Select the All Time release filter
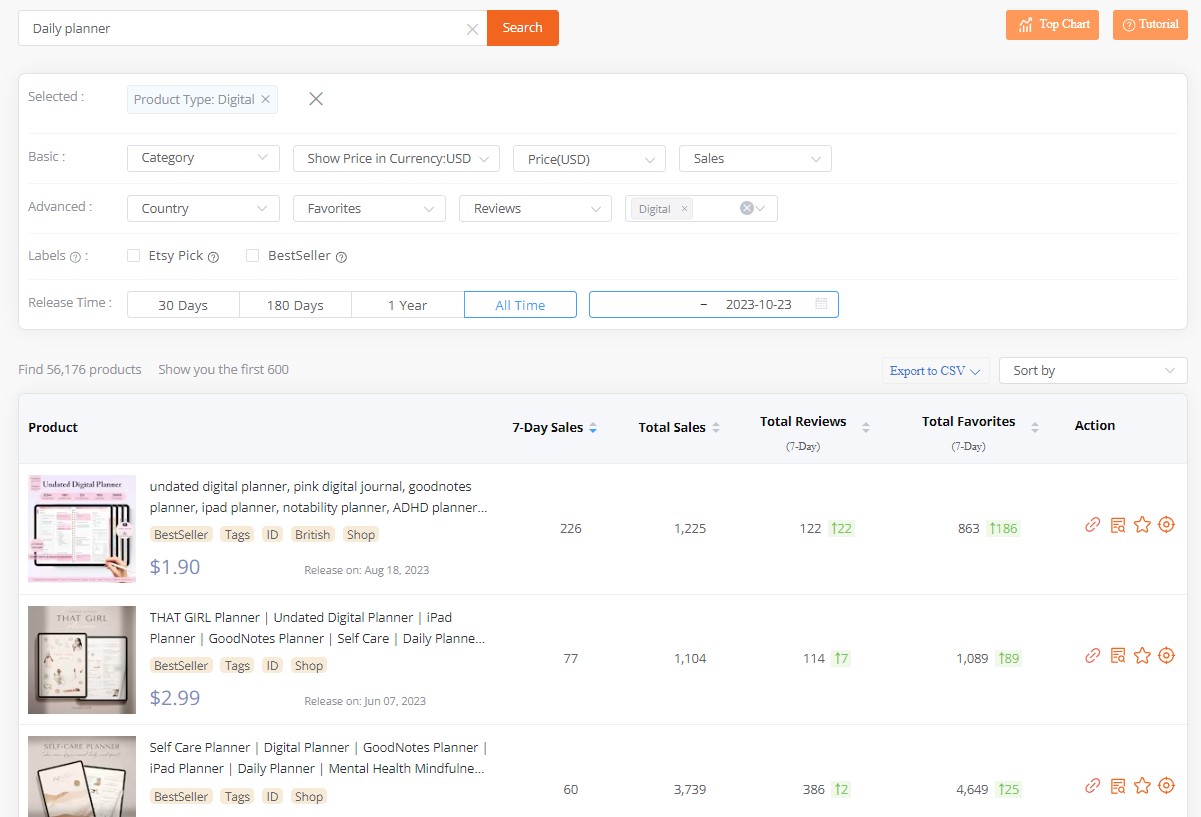 pos(520,305)
